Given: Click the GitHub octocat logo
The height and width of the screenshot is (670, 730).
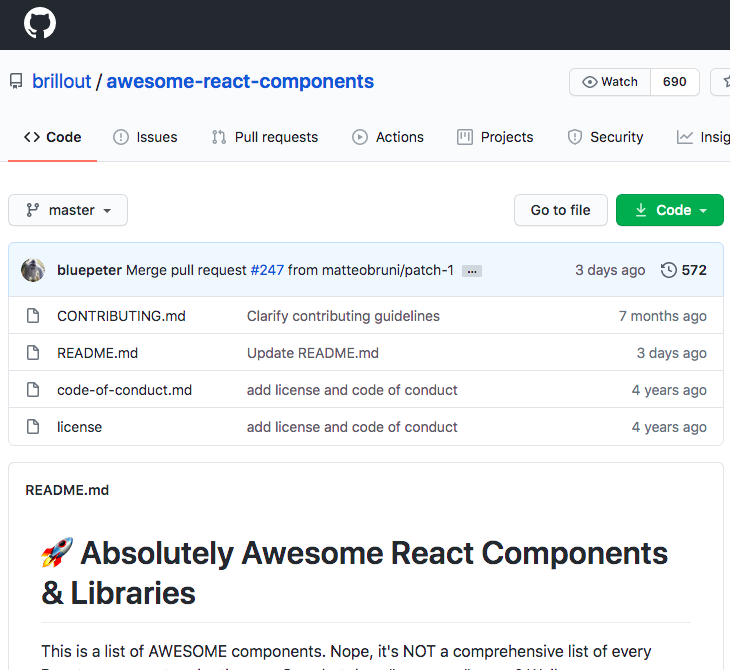Looking at the screenshot, I should coord(40,23).
